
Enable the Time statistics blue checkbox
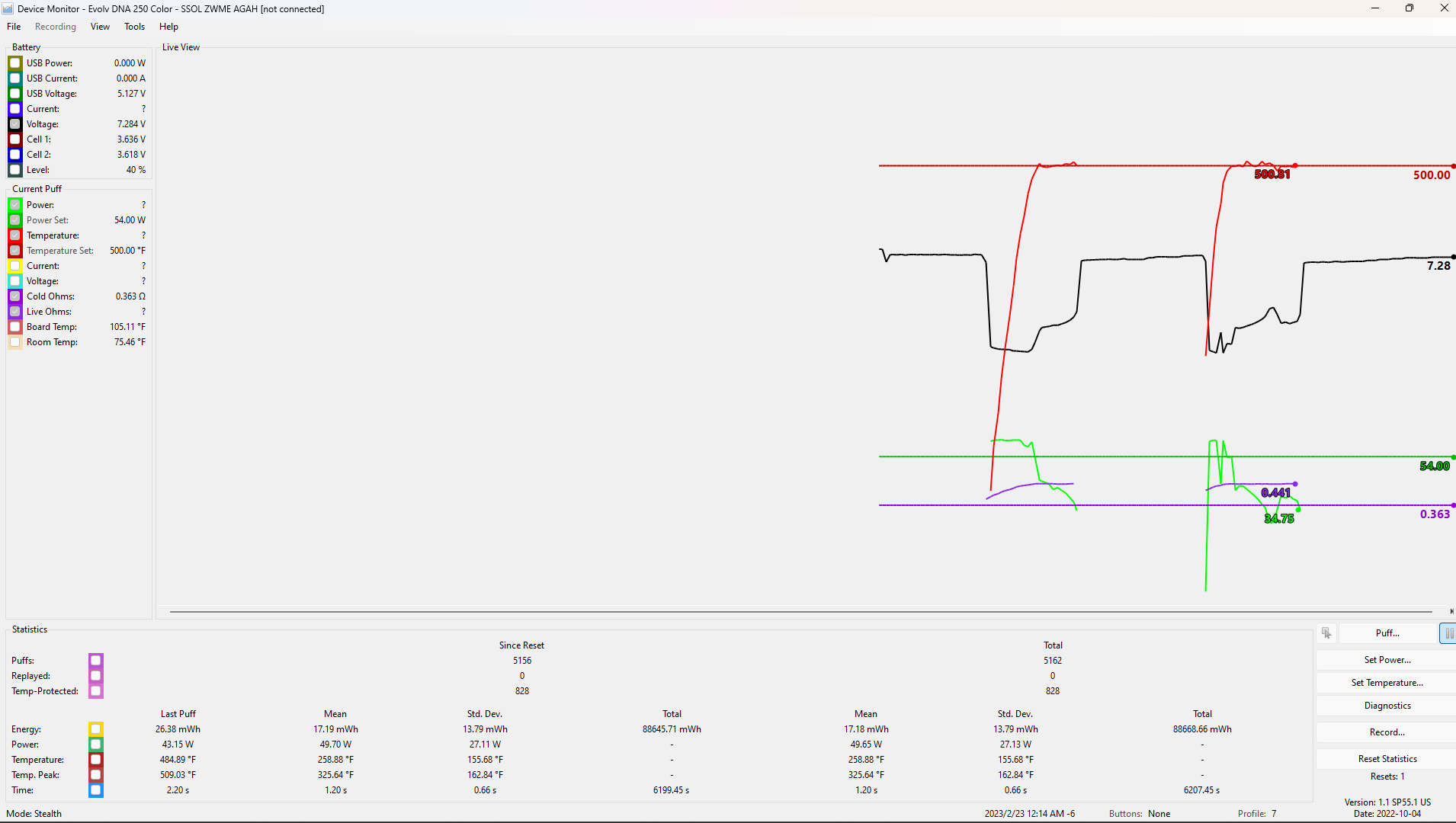coord(96,790)
